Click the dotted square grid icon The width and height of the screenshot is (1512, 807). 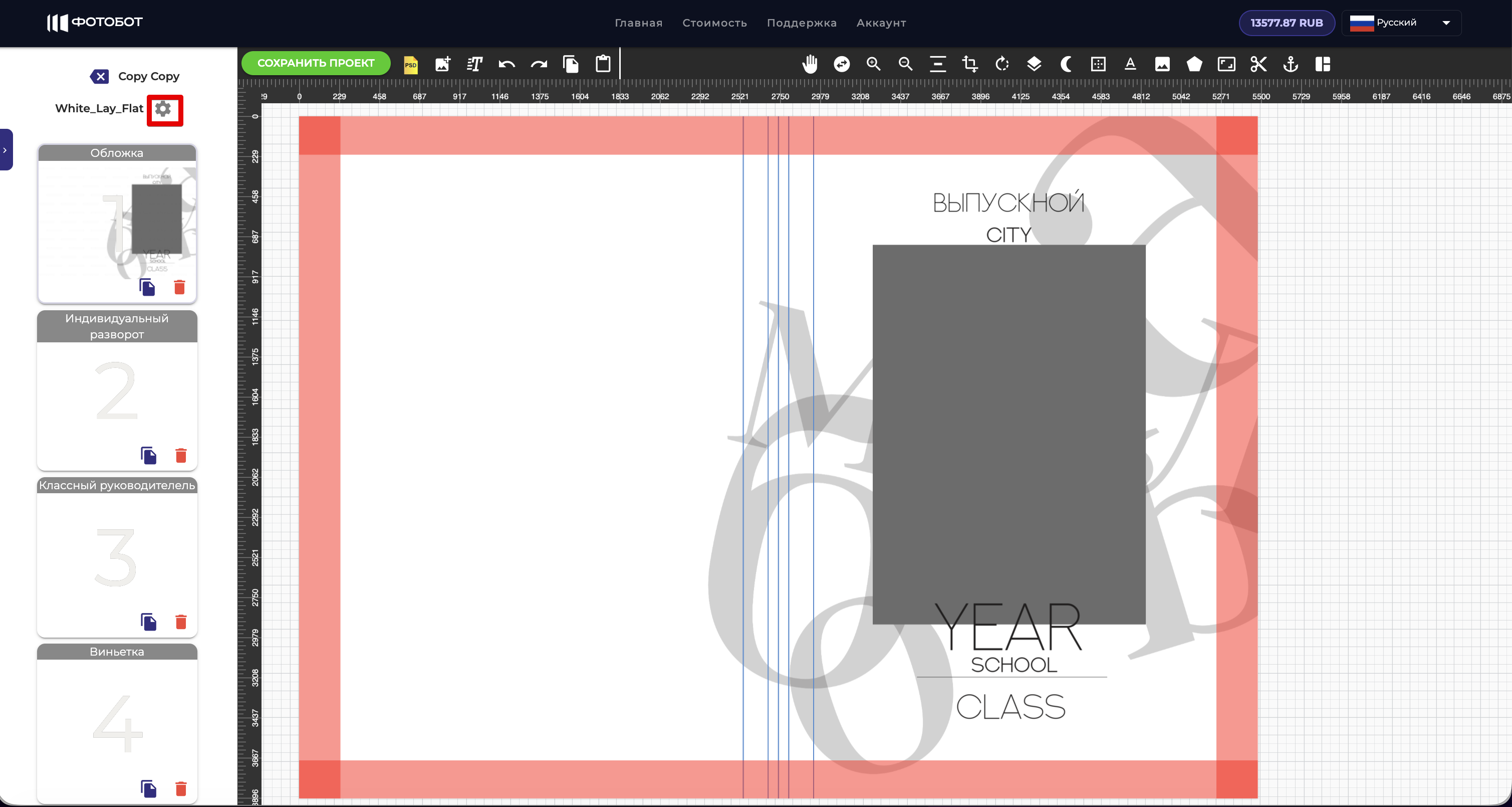pos(1098,64)
